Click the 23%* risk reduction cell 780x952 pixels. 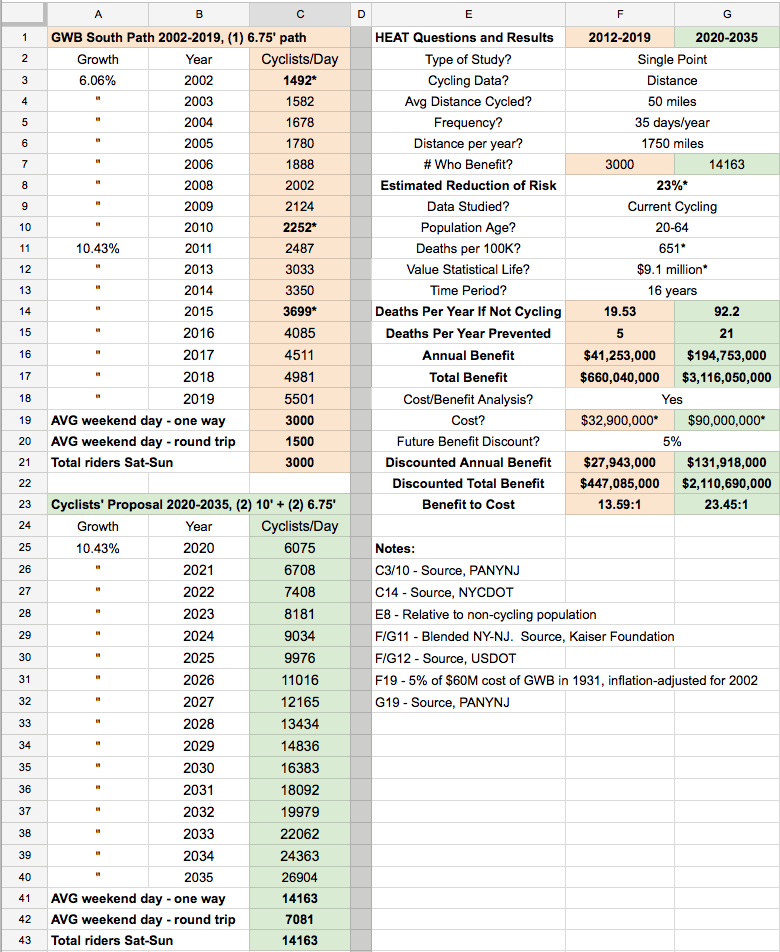click(672, 185)
